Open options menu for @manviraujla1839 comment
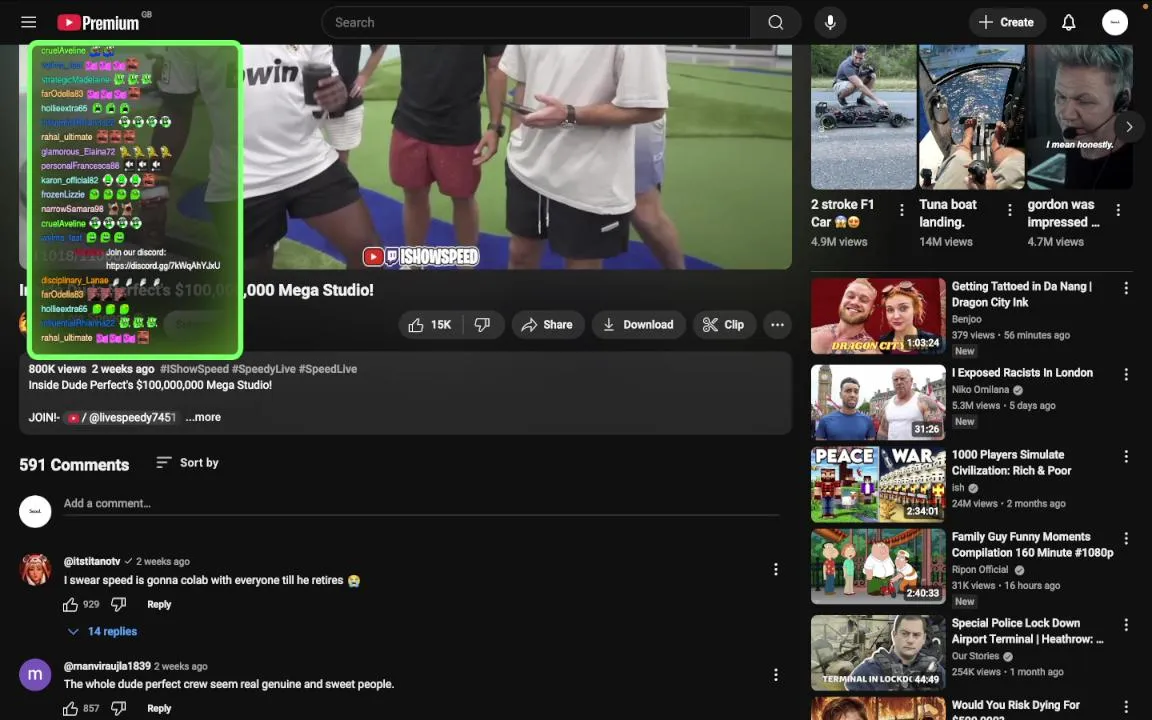 [775, 674]
